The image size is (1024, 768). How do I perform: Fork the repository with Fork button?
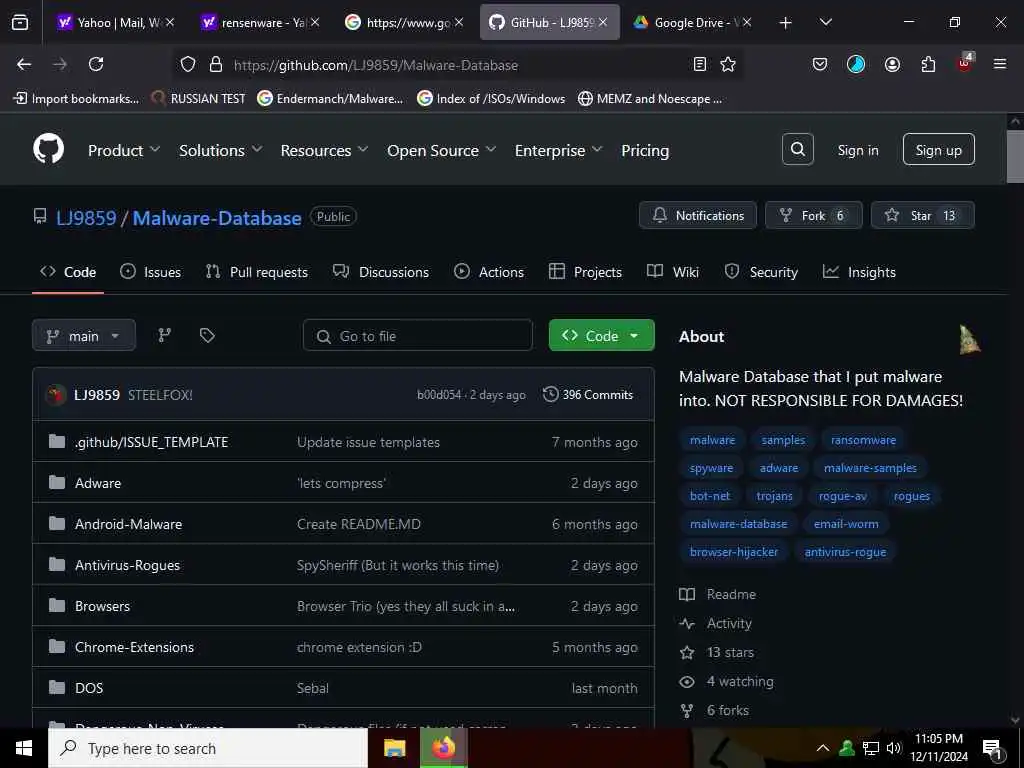tap(814, 216)
